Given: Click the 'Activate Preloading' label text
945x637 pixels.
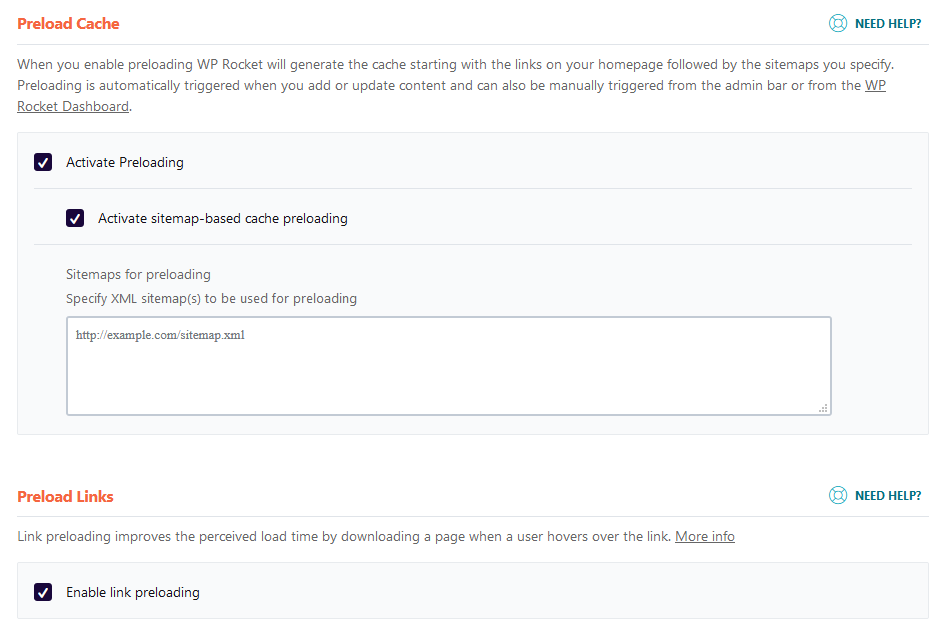Looking at the screenshot, I should pos(125,162).
